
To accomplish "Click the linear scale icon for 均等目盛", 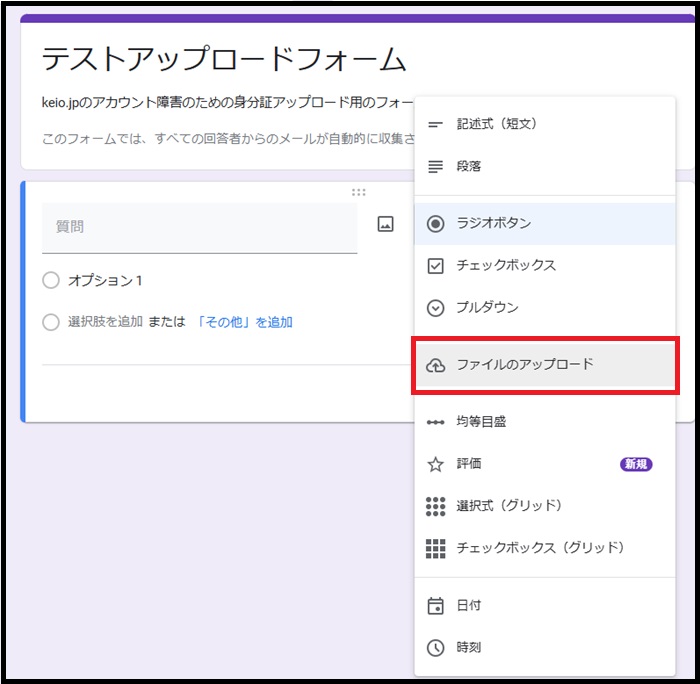I will coord(435,422).
